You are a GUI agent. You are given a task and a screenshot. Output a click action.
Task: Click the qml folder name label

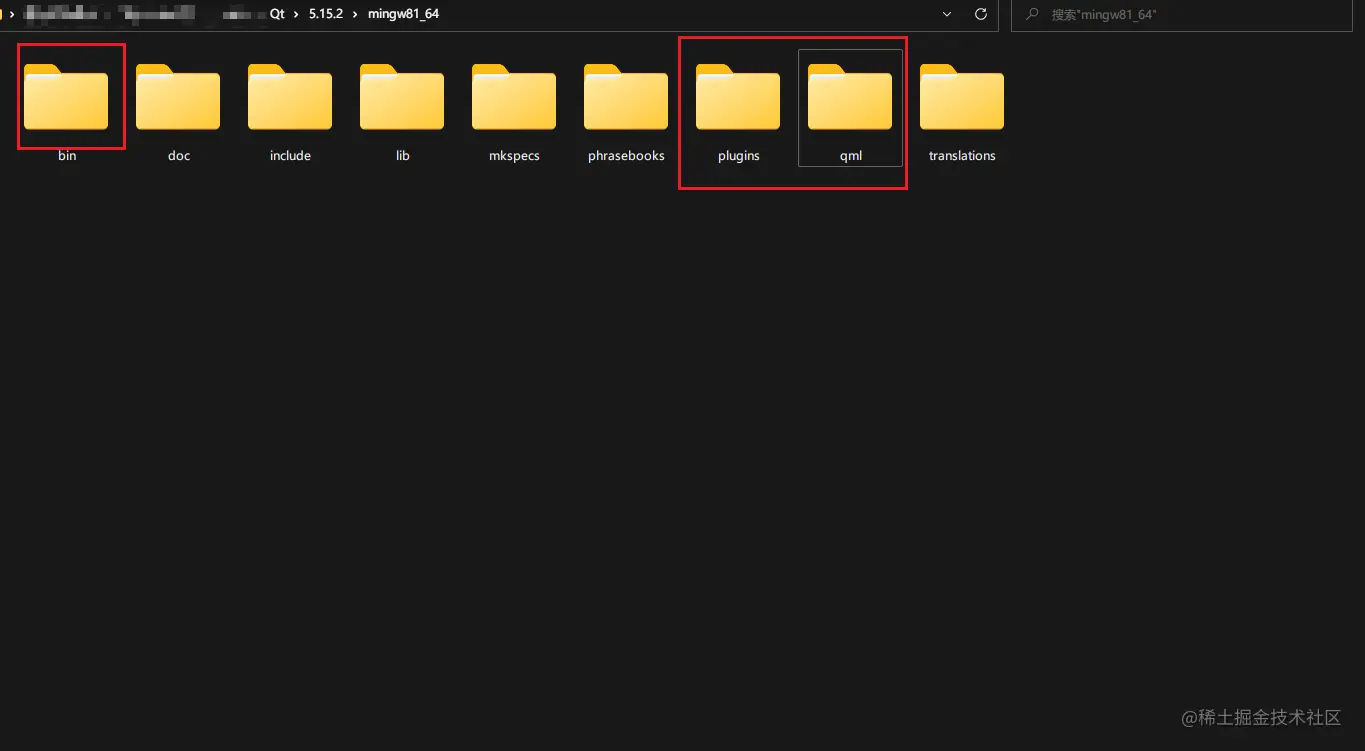point(851,156)
